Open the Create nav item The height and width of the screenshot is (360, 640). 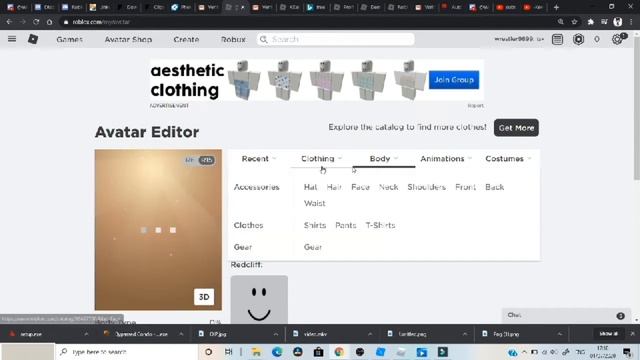coord(186,39)
